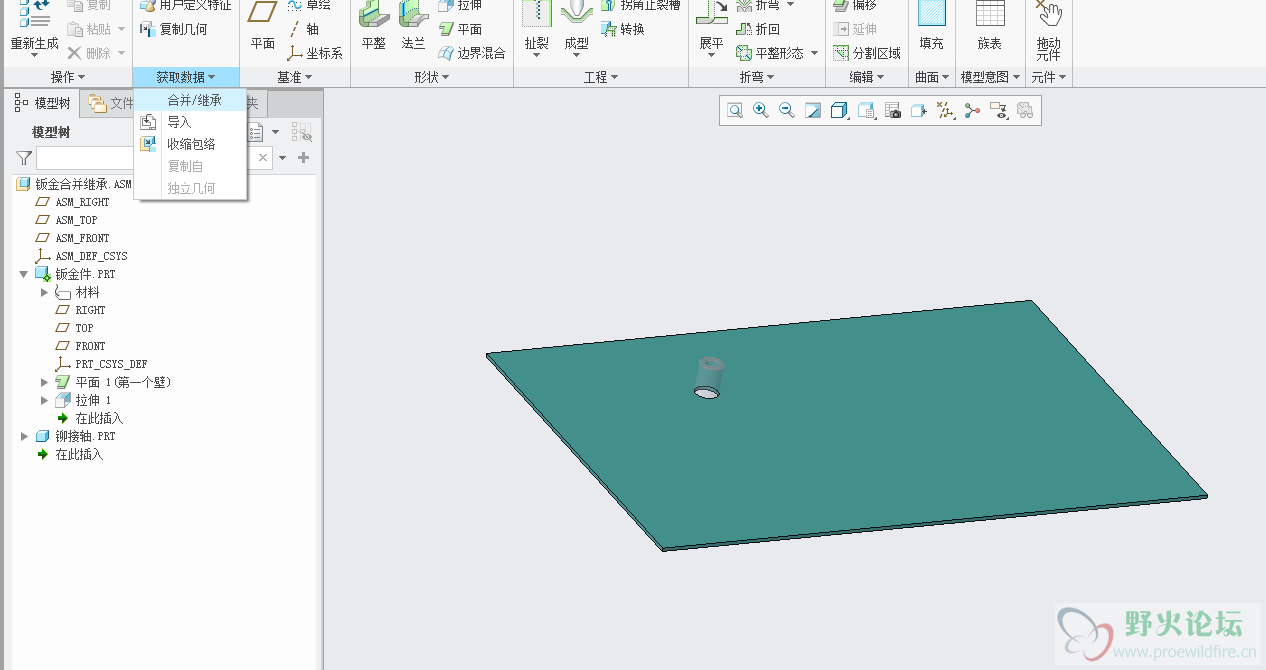The height and width of the screenshot is (670, 1266).
Task: Expand the Engineering (工程) group dropdown
Action: point(601,77)
